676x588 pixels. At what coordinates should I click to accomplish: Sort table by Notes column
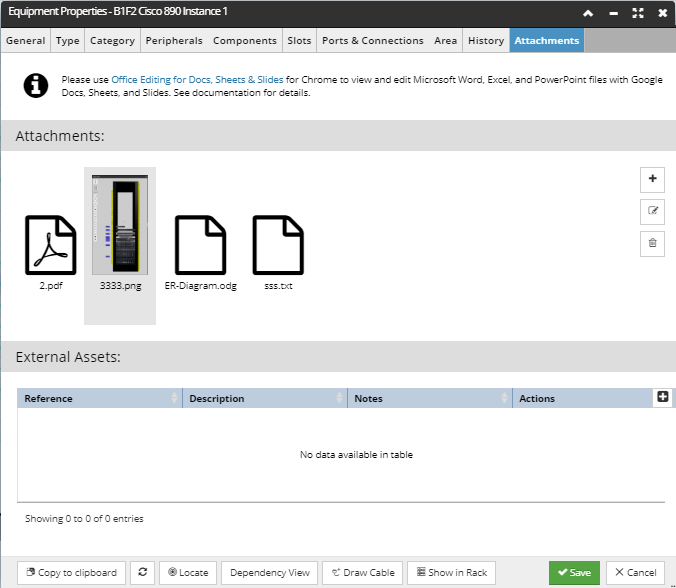point(430,398)
